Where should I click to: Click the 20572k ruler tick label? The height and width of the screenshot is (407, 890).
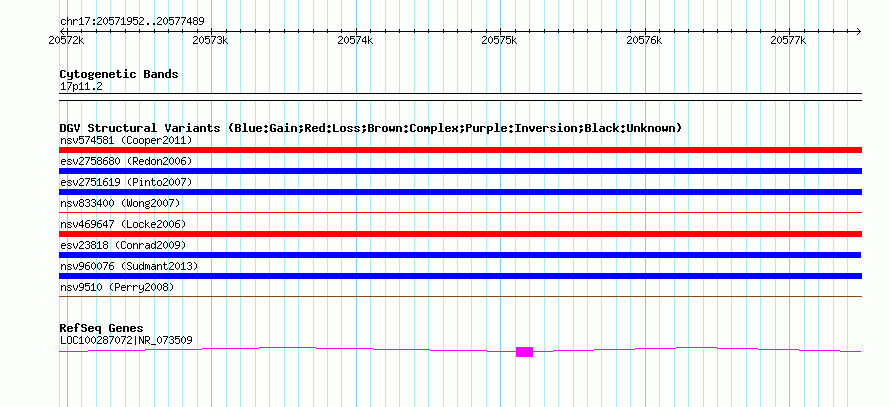click(x=67, y=40)
